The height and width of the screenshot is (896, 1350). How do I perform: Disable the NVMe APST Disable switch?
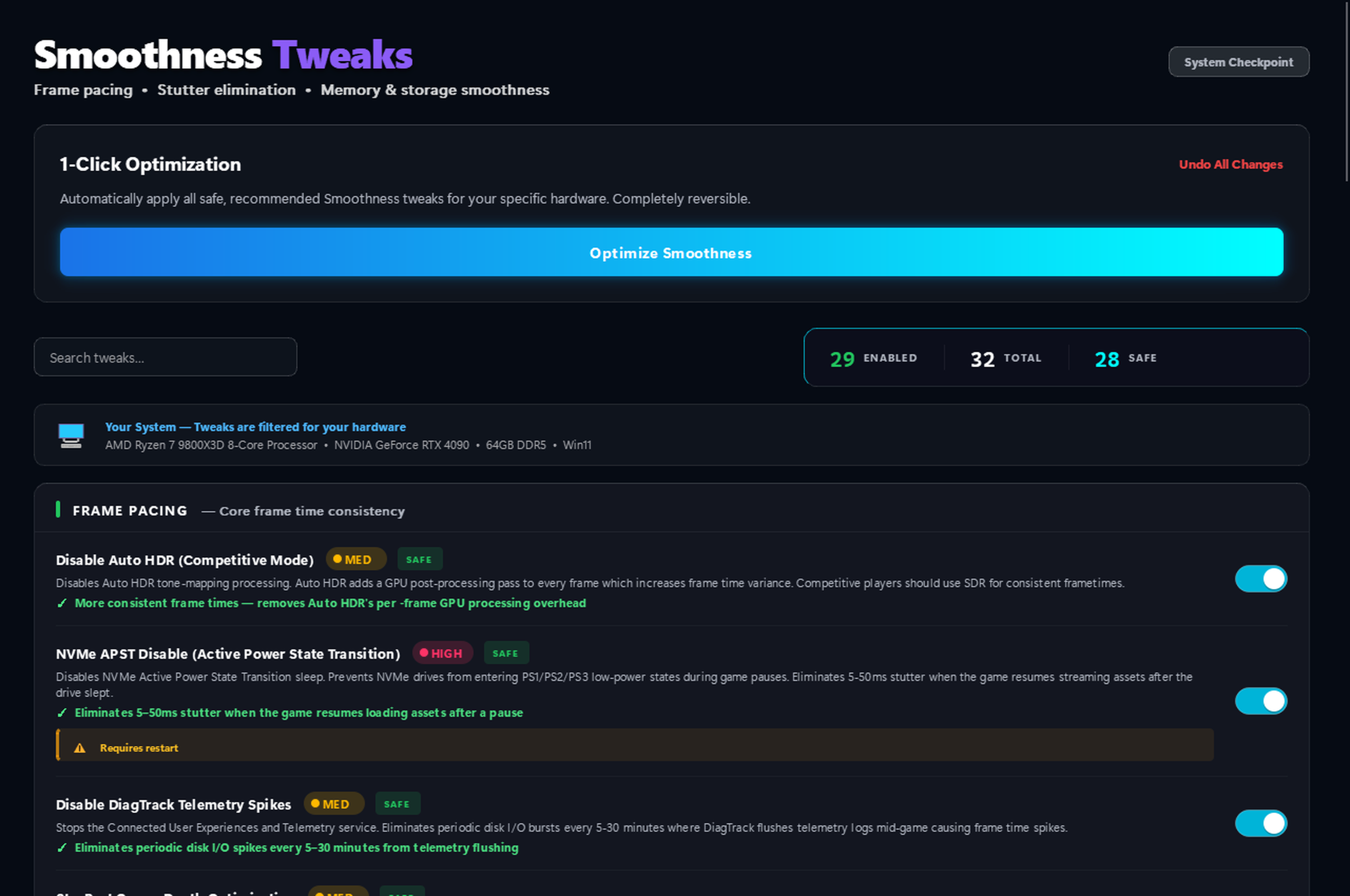(x=1261, y=700)
